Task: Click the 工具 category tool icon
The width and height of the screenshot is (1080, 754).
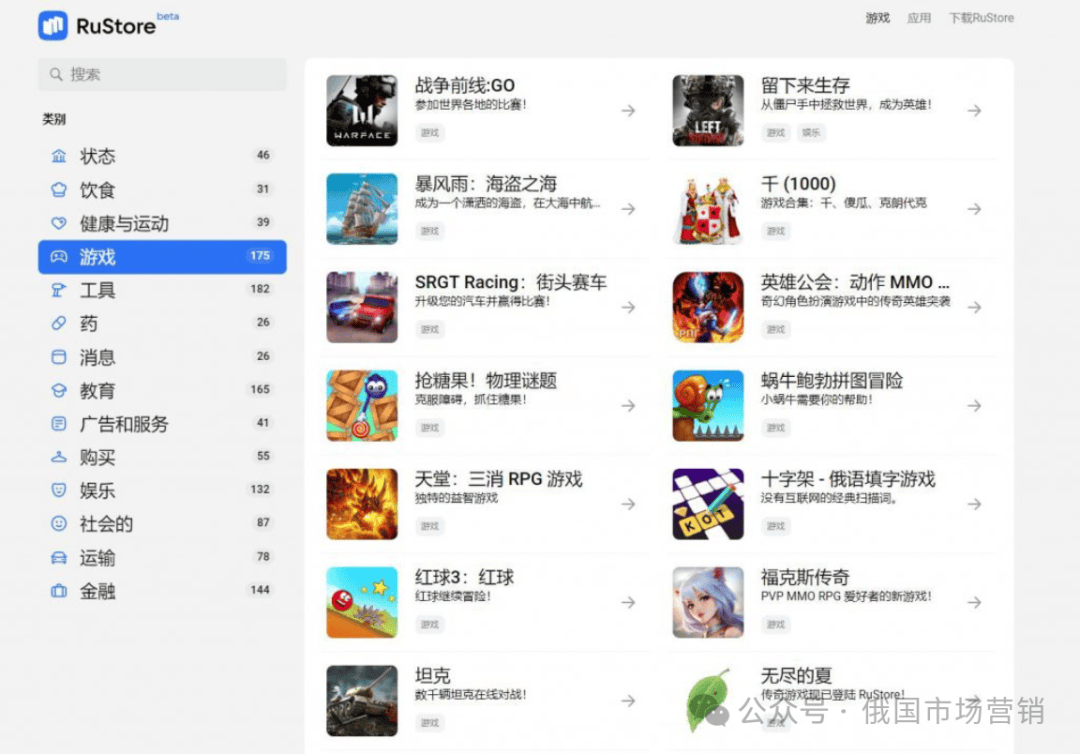Action: coord(59,290)
